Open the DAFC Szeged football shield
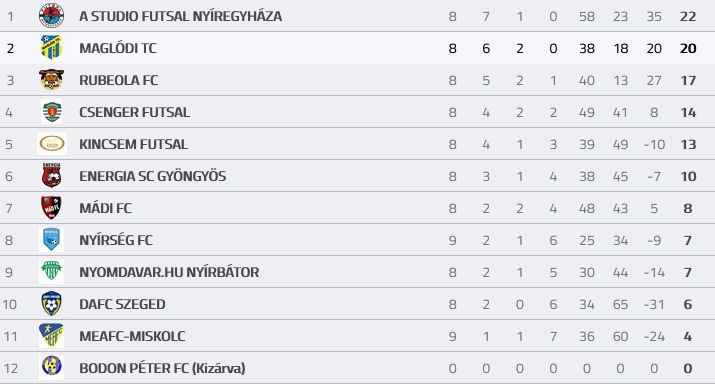Image resolution: width=715 pixels, height=384 pixels. 52,304
